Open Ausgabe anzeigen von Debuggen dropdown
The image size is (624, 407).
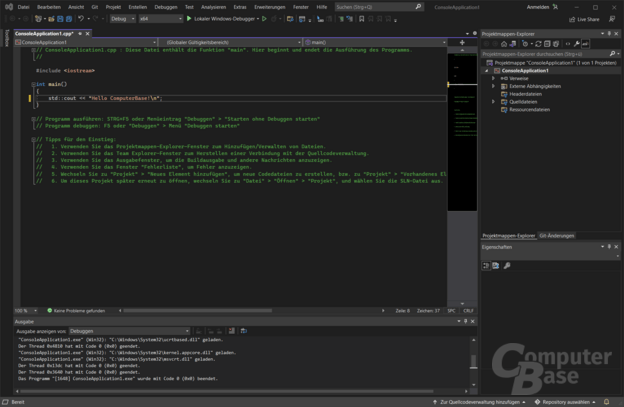(x=129, y=331)
